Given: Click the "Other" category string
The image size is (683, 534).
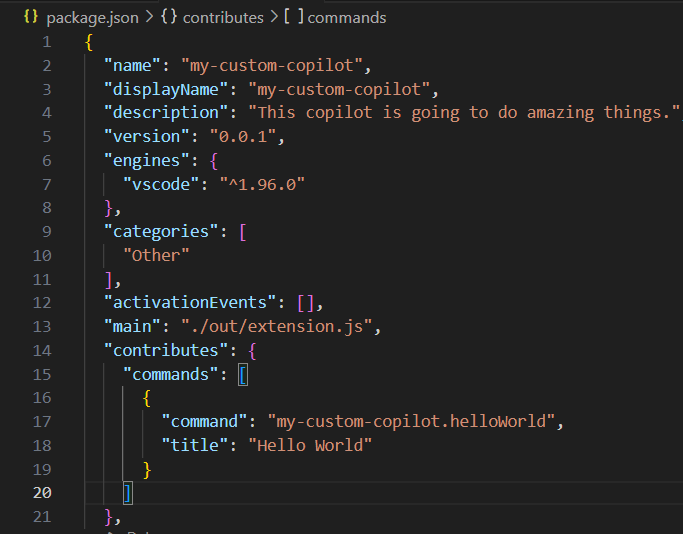Looking at the screenshot, I should (155, 255).
